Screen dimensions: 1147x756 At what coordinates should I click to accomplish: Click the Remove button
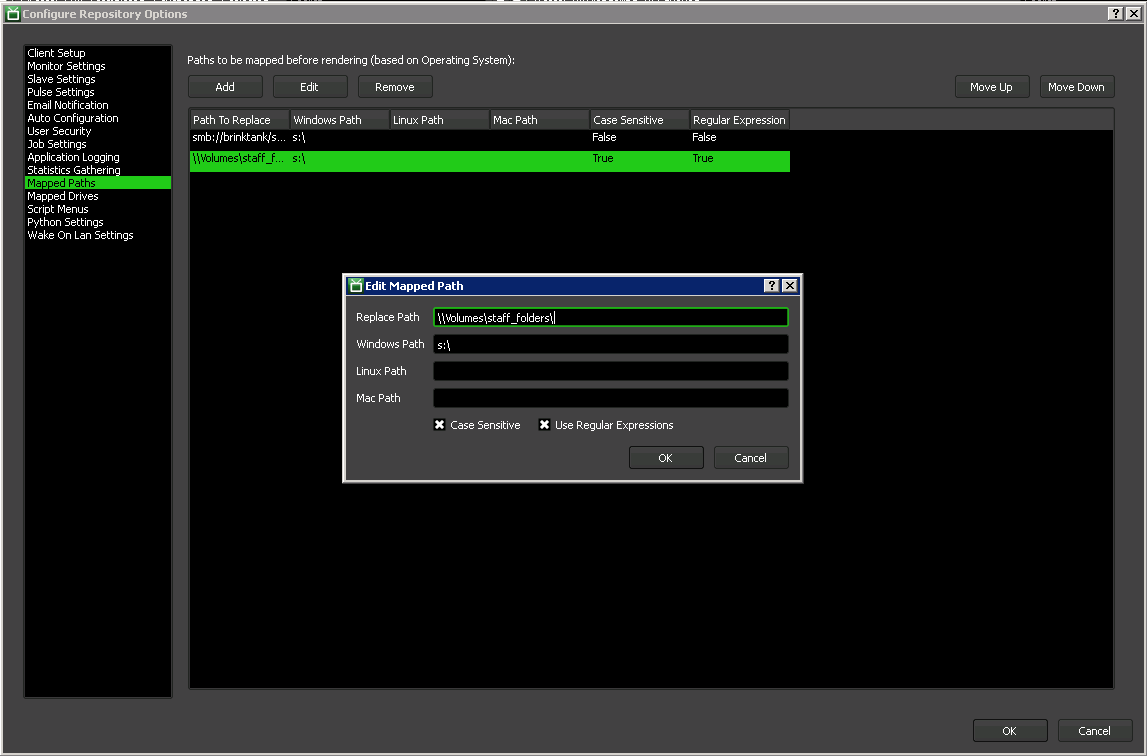tap(394, 87)
